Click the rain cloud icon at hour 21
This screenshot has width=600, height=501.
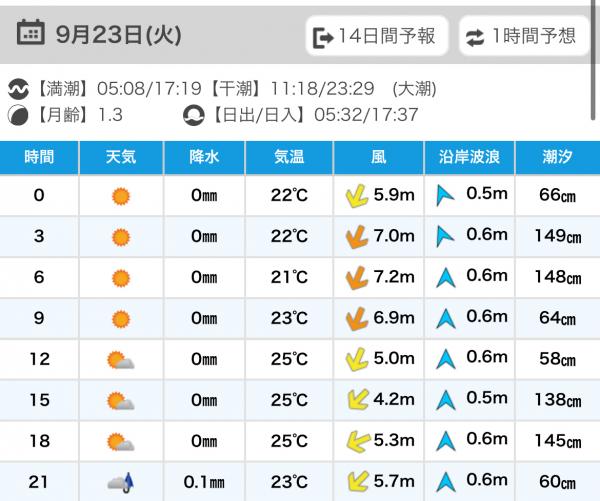121,483
